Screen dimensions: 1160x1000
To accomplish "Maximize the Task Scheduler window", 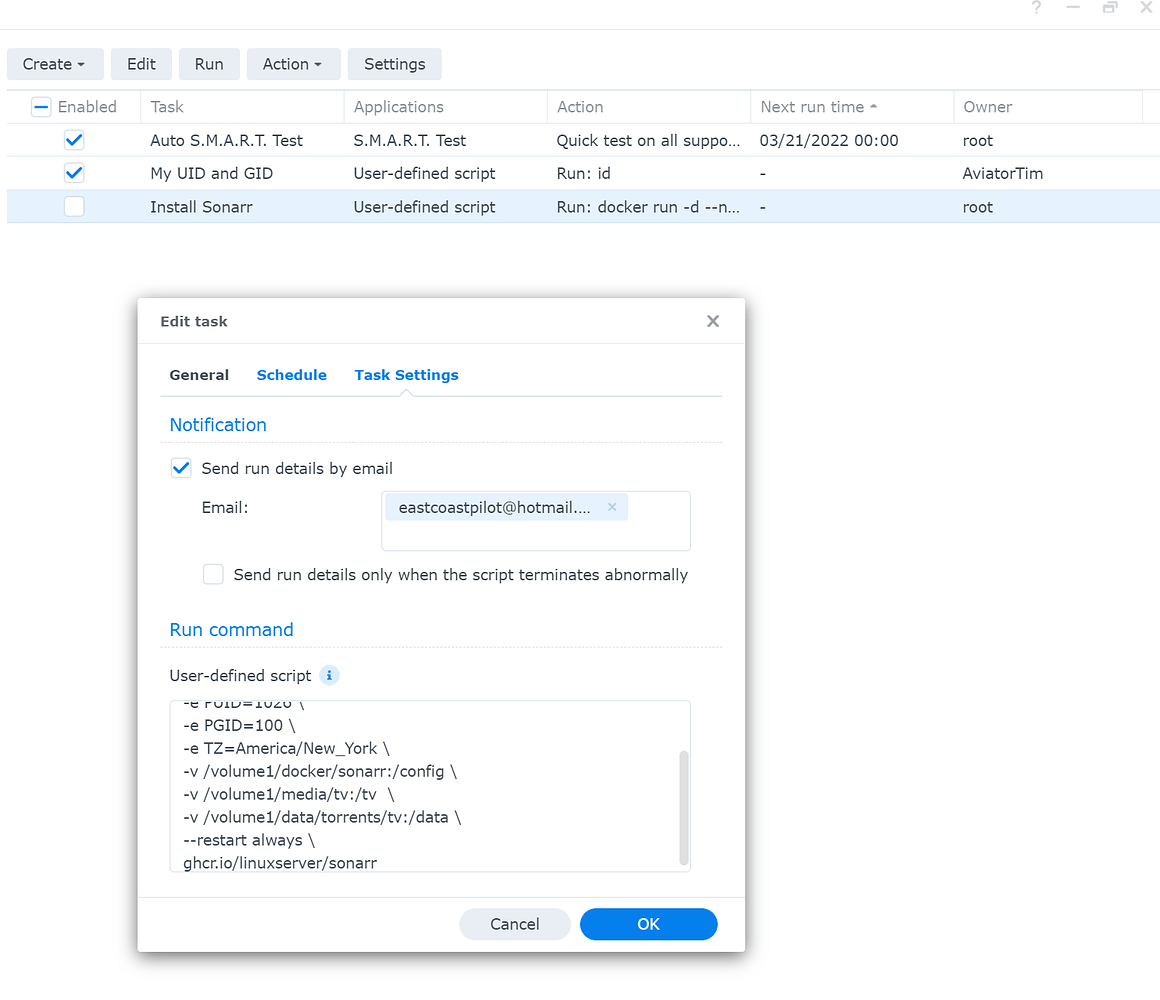I will 1110,8.
